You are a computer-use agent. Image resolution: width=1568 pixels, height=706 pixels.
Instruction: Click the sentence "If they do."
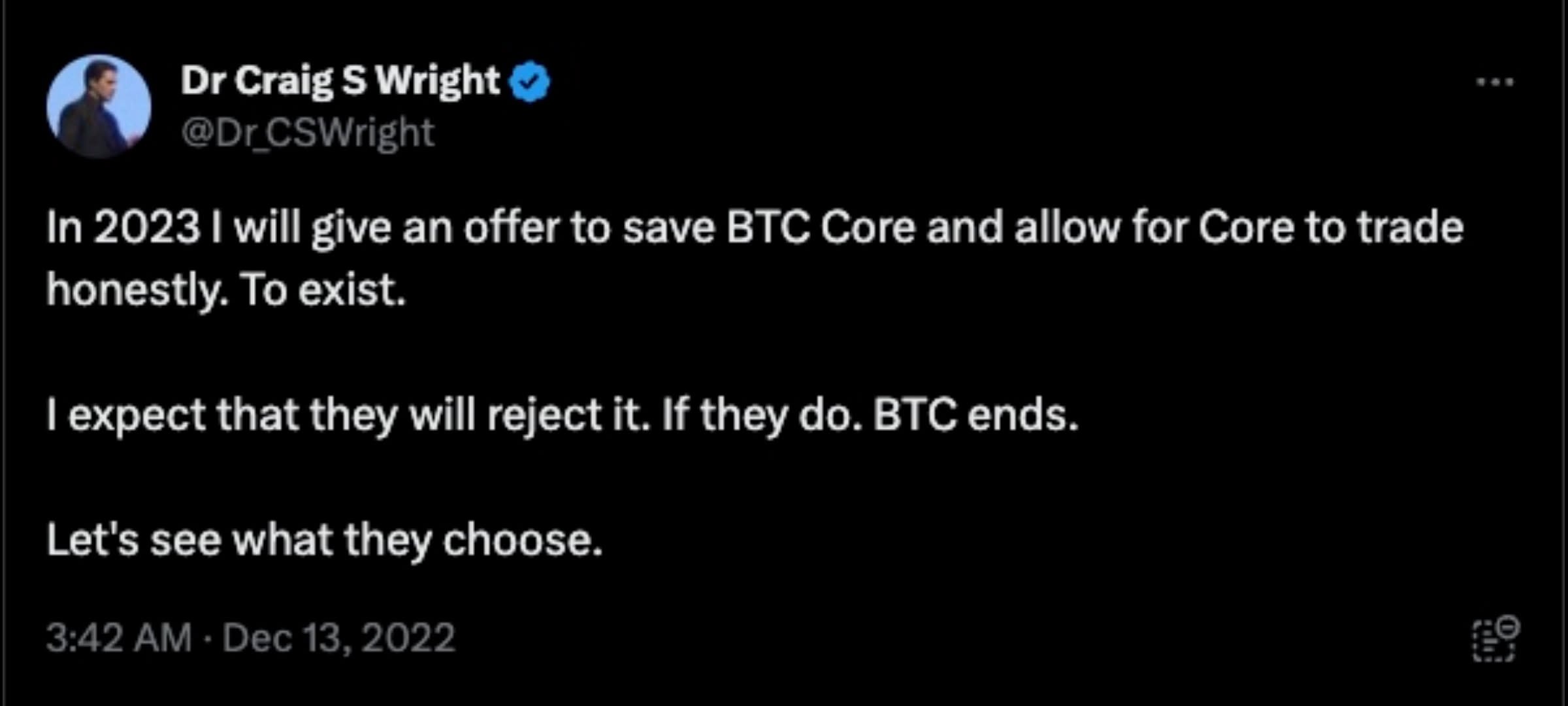[x=762, y=415]
